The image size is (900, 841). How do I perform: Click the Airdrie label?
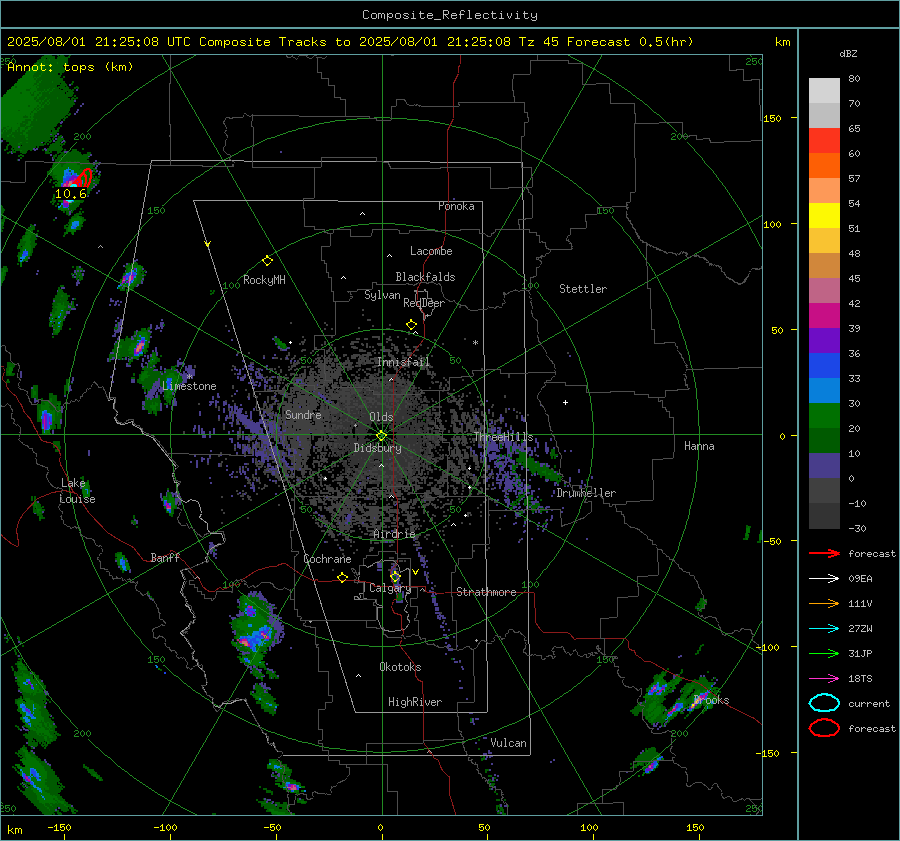pyautogui.click(x=394, y=534)
